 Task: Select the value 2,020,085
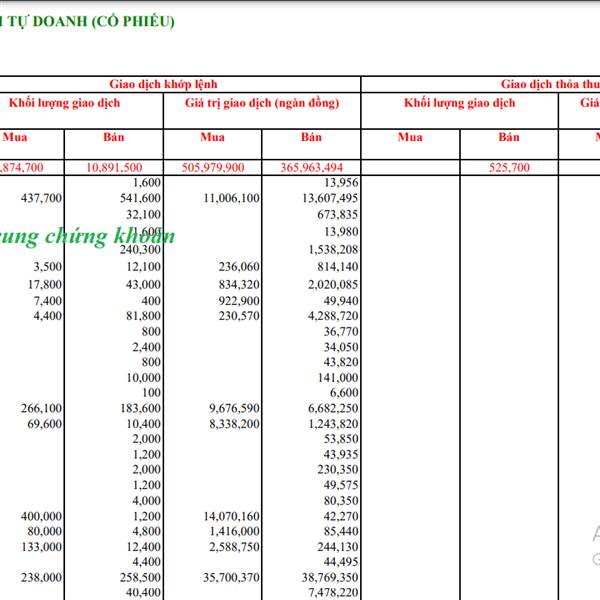333,285
